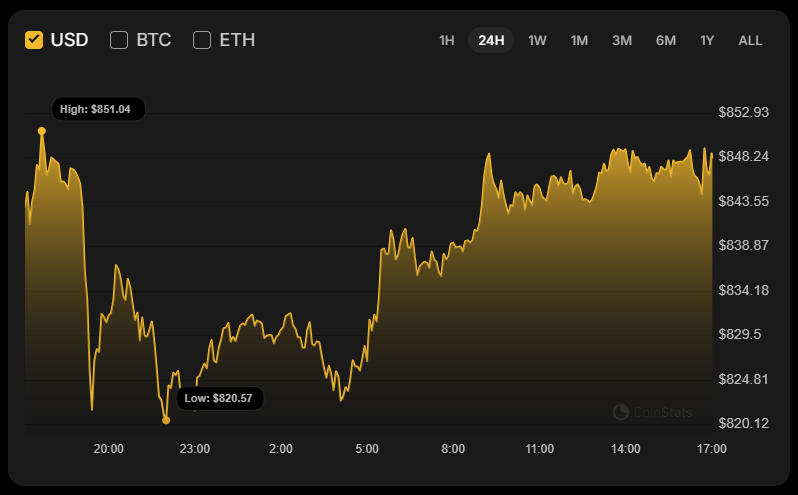Viewport: 798px width, 495px height.
Task: Show the 1M time range
Action: (579, 40)
